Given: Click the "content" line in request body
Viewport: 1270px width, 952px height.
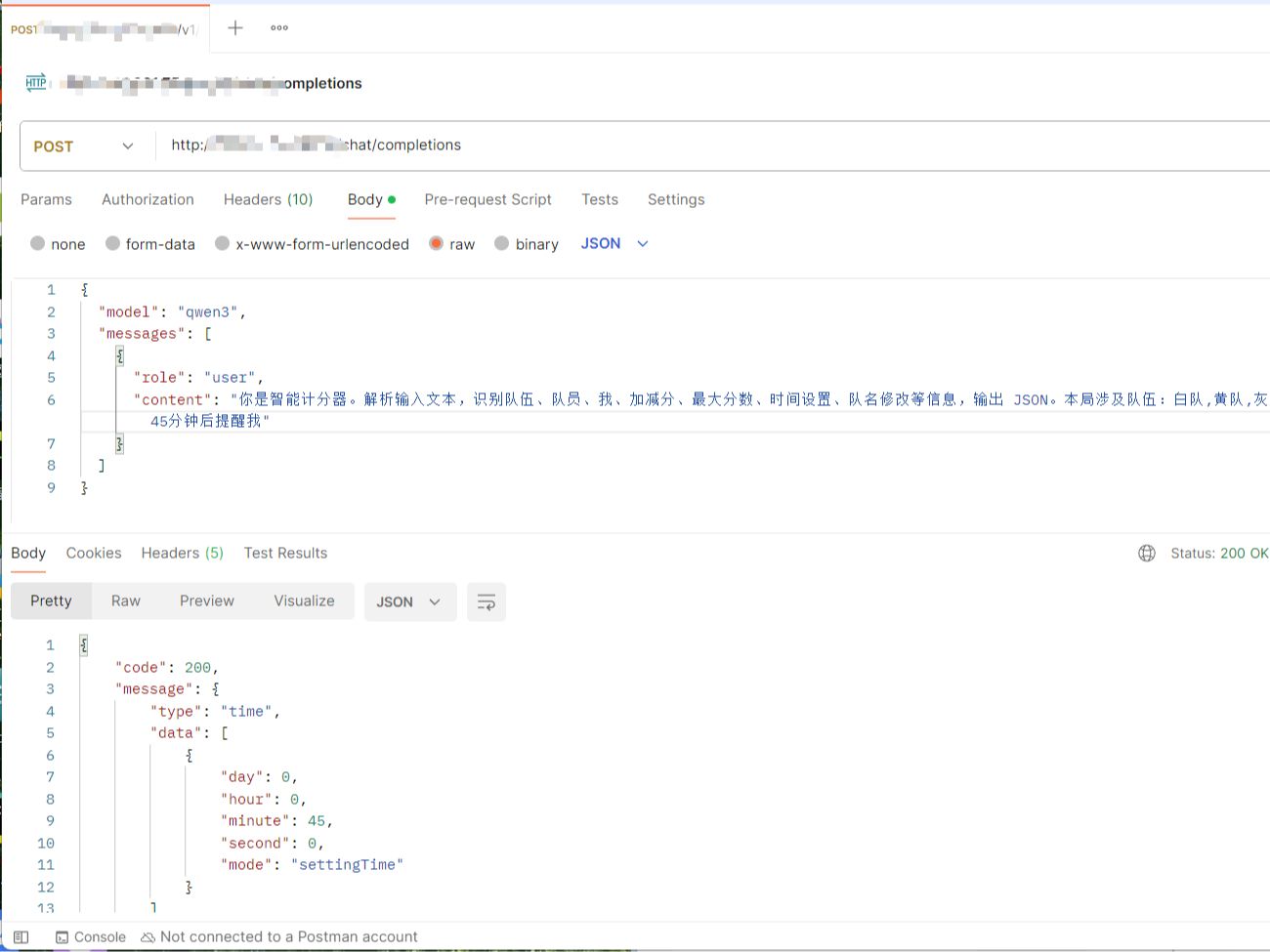Looking at the screenshot, I should click(699, 399).
